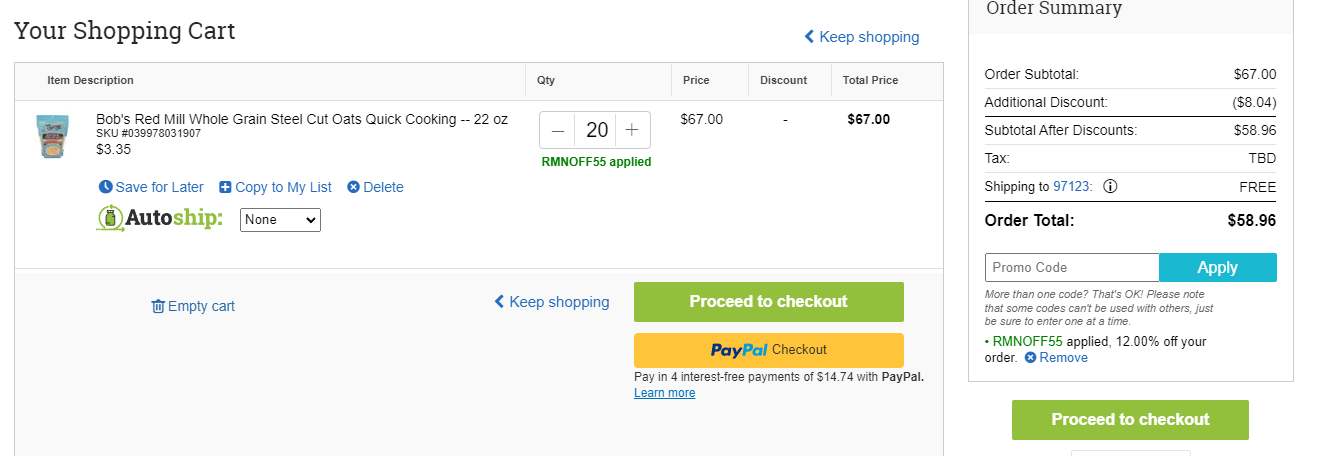1336x456 pixels.
Task: Click Proceed to checkout under Order Summary
Action: tap(1130, 420)
